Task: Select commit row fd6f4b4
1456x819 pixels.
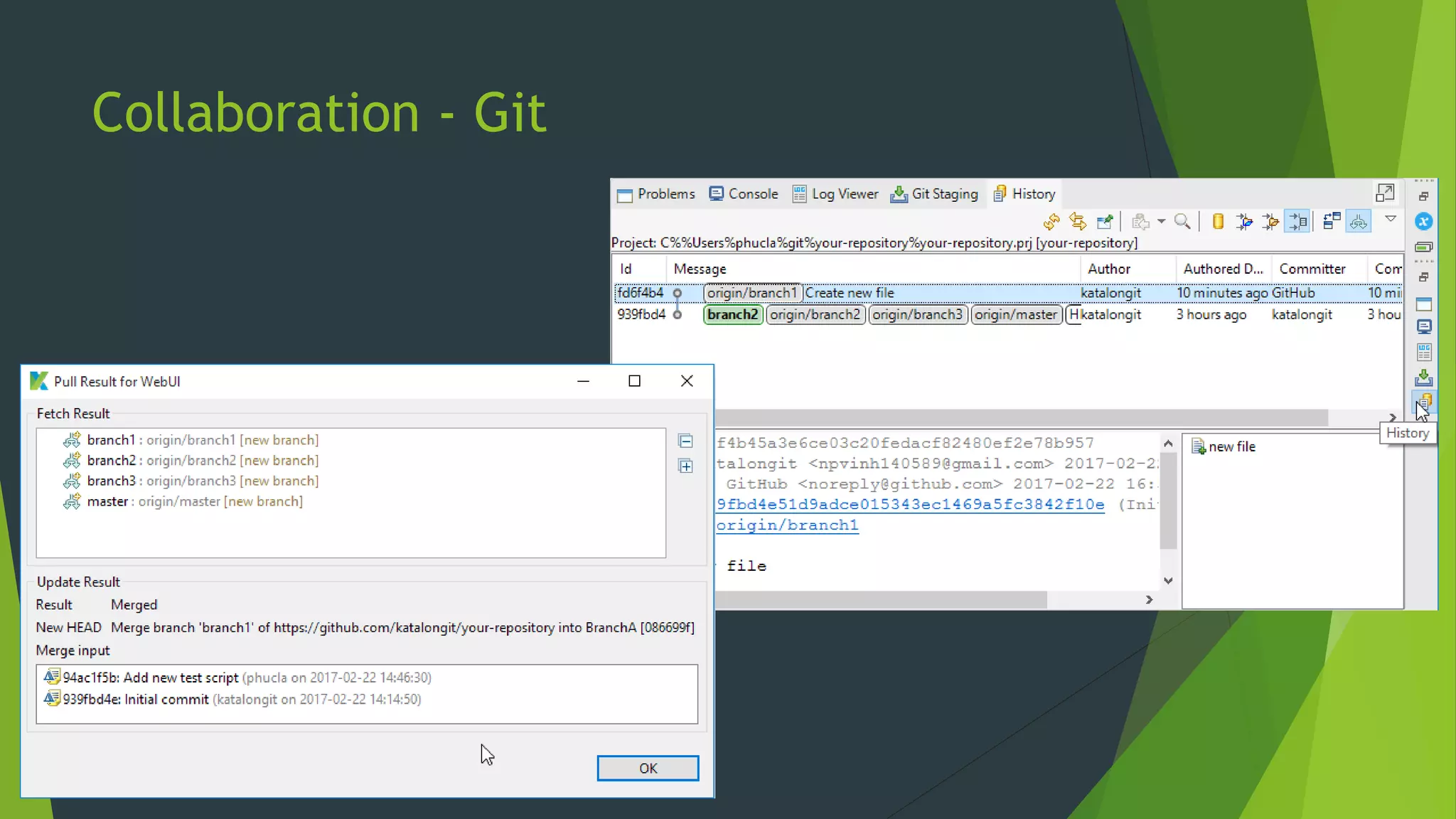Action: click(x=1008, y=293)
